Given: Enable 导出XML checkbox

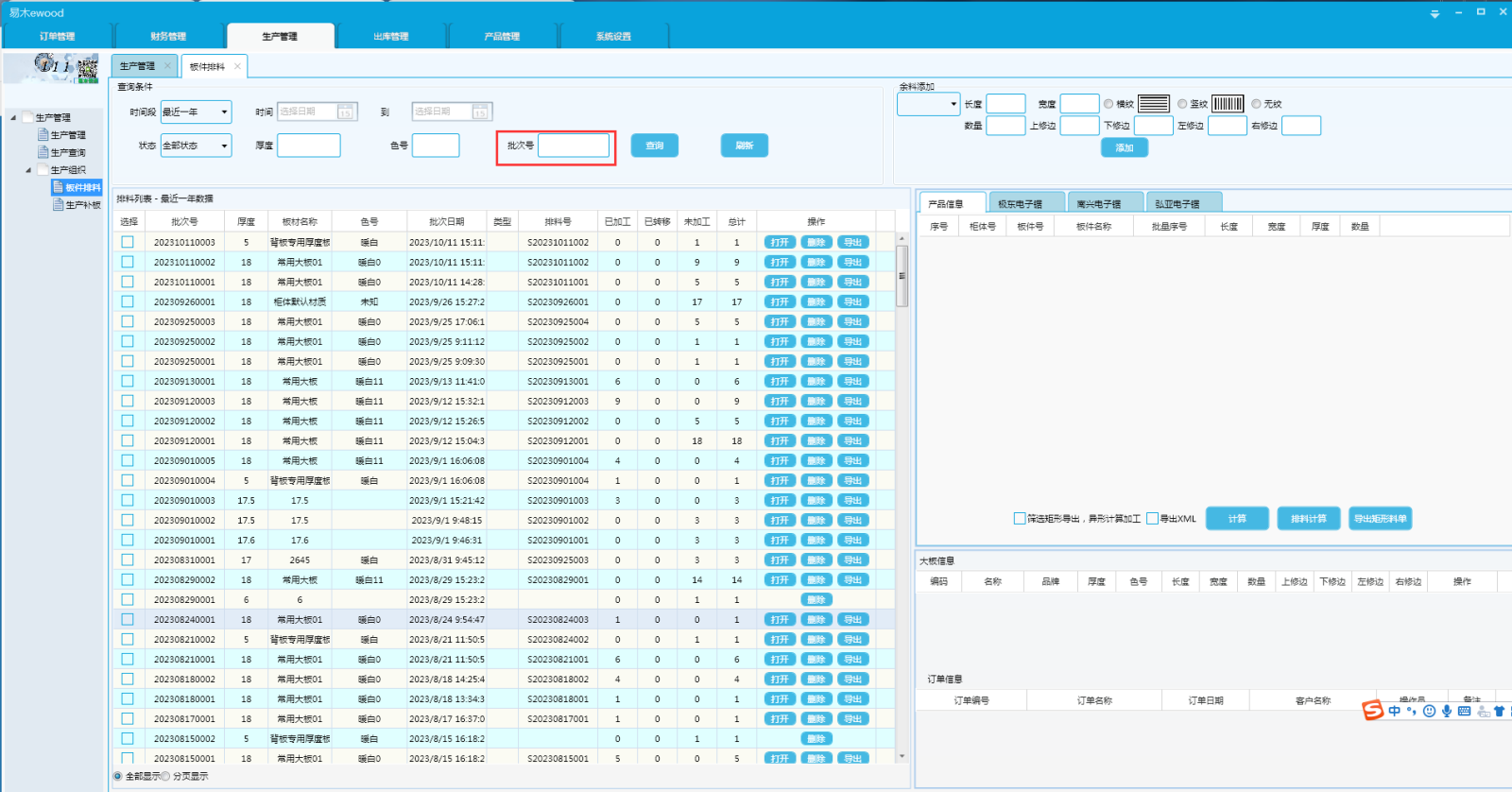Looking at the screenshot, I should 1152,518.
